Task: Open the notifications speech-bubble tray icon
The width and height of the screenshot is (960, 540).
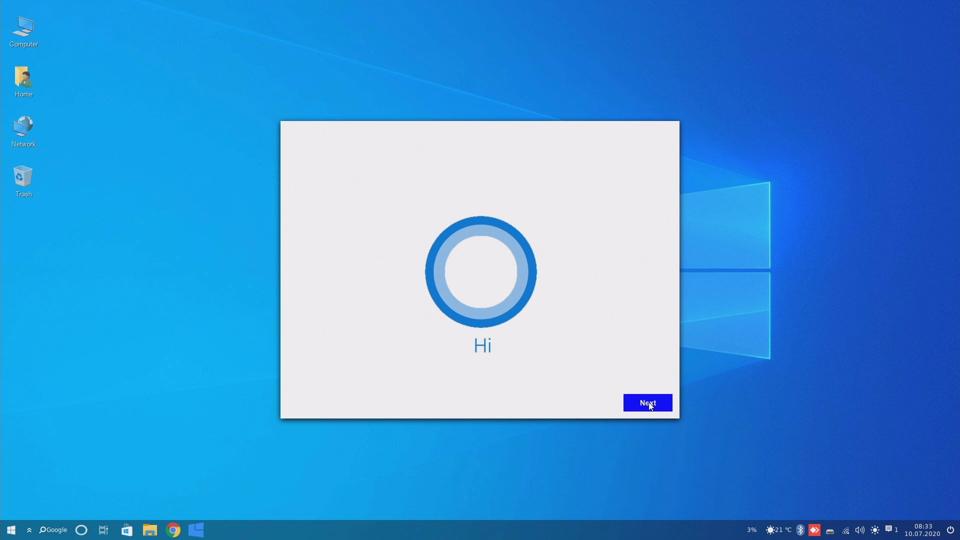Action: click(889, 529)
